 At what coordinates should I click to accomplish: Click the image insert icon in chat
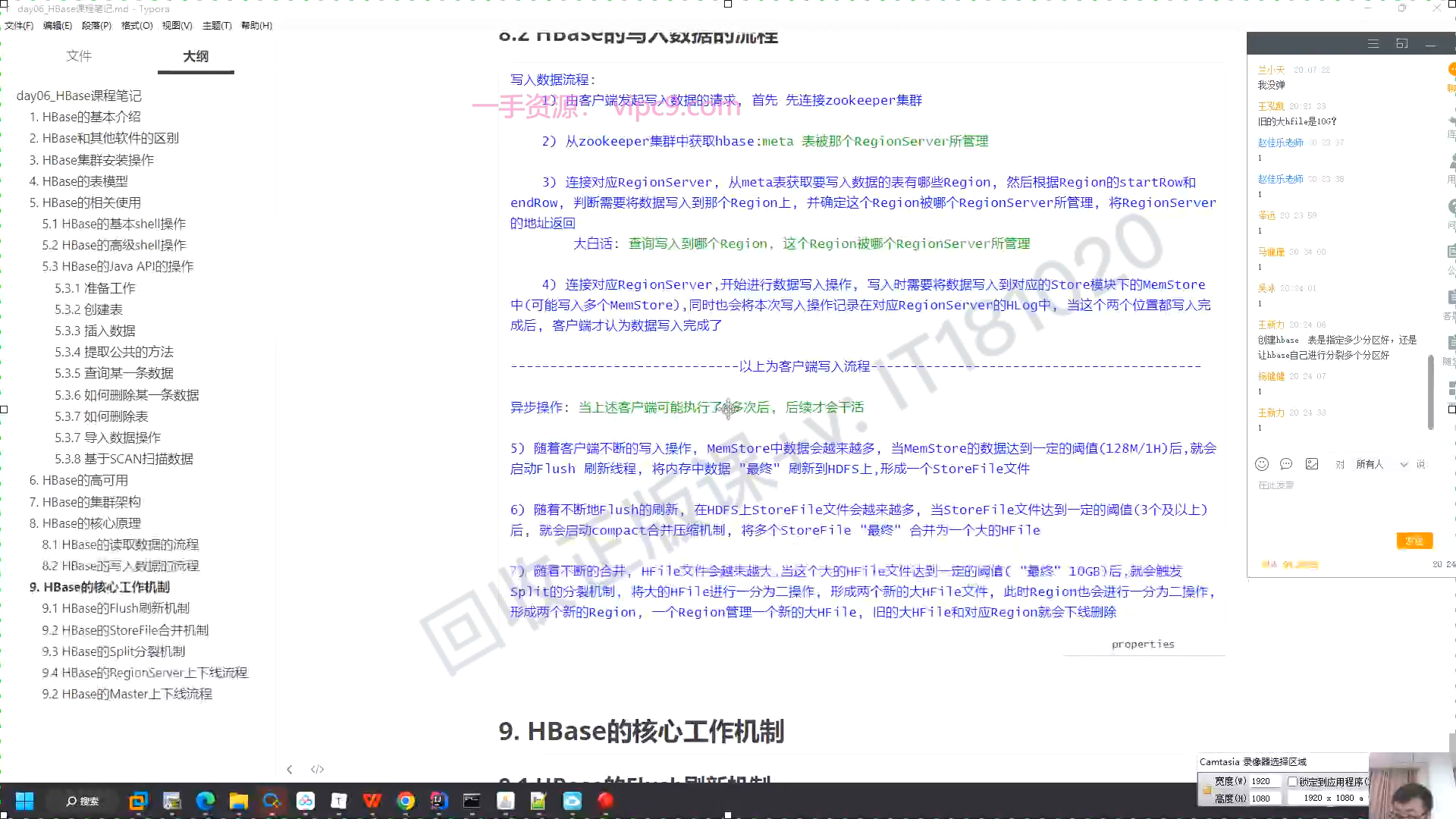point(1312,464)
